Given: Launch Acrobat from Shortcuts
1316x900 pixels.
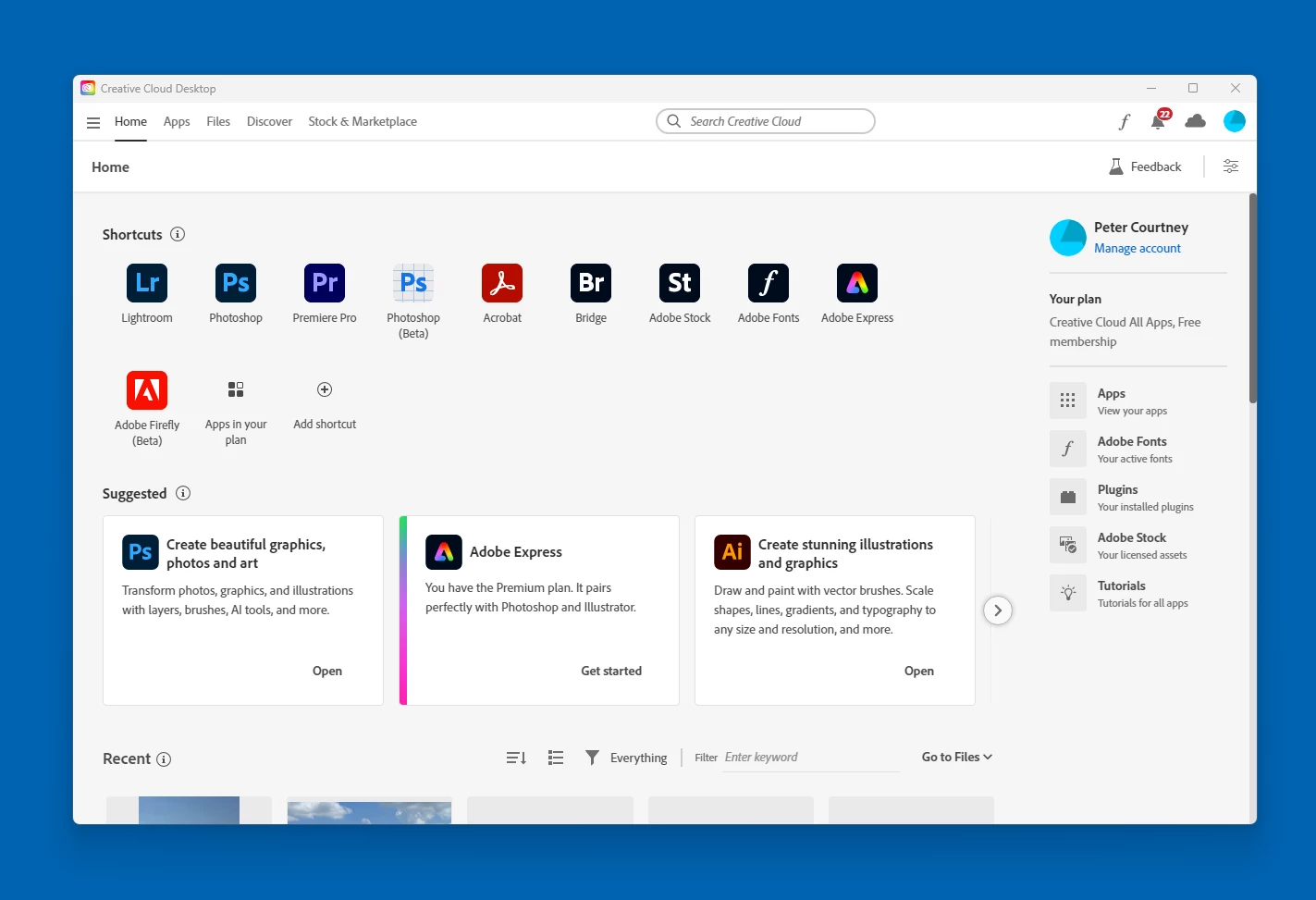Looking at the screenshot, I should click(x=502, y=283).
